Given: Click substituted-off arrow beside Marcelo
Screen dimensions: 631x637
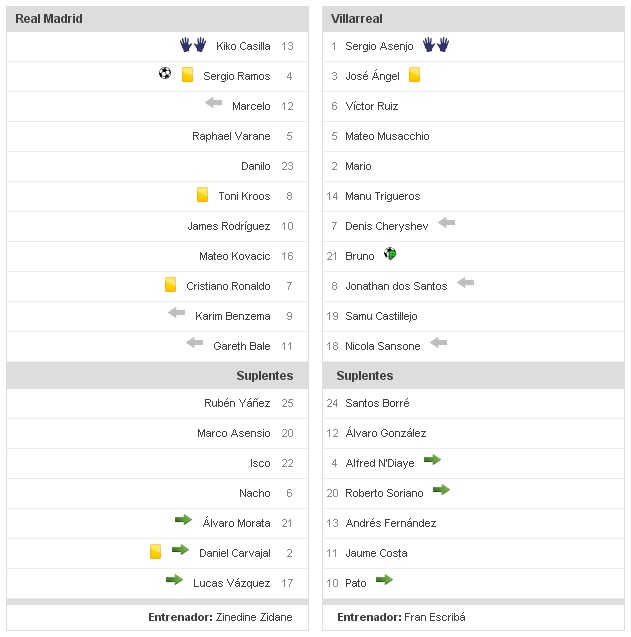Looking at the screenshot, I should (x=213, y=102).
